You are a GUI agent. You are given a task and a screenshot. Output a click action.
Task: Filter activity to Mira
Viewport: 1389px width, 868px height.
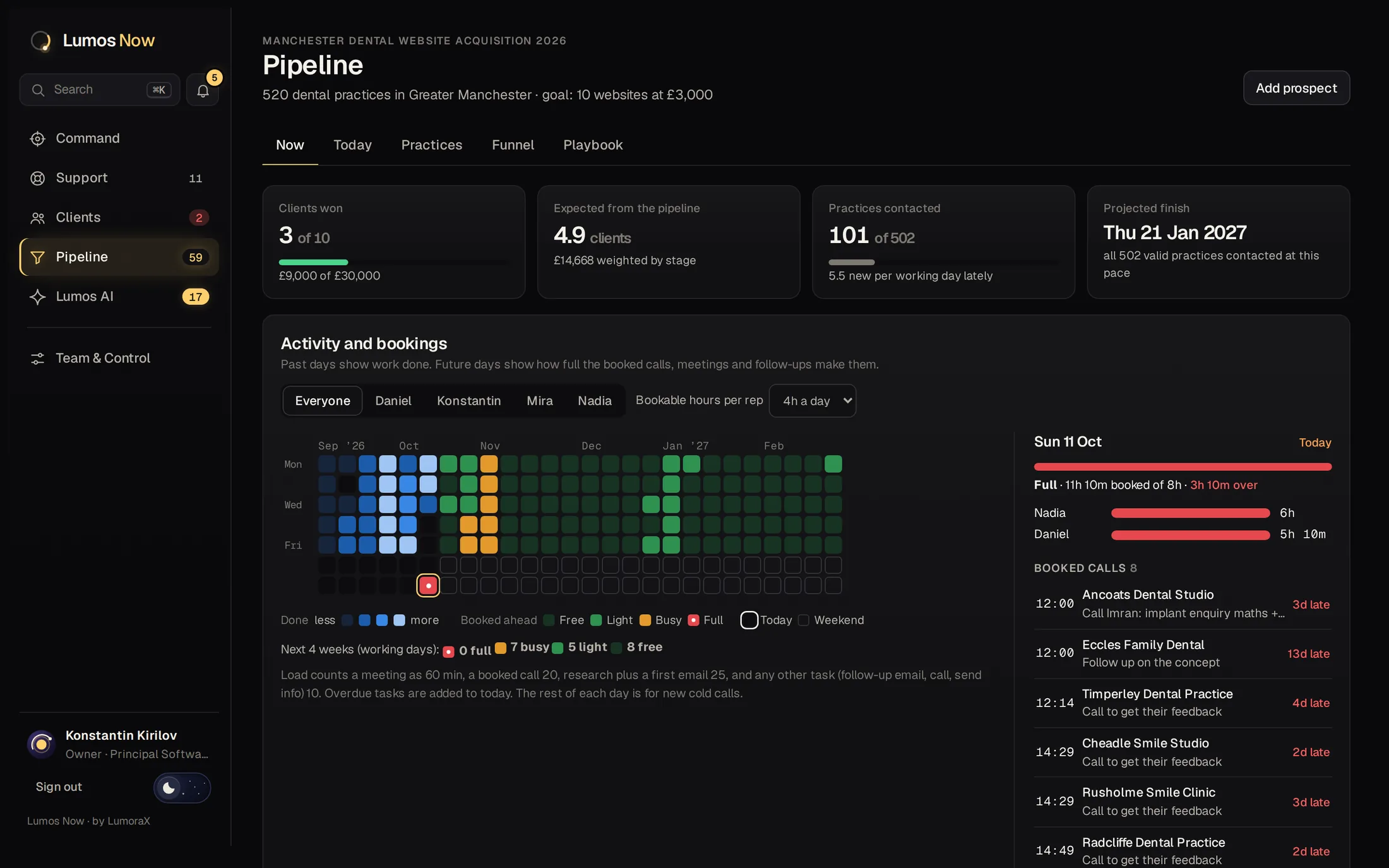coord(540,401)
